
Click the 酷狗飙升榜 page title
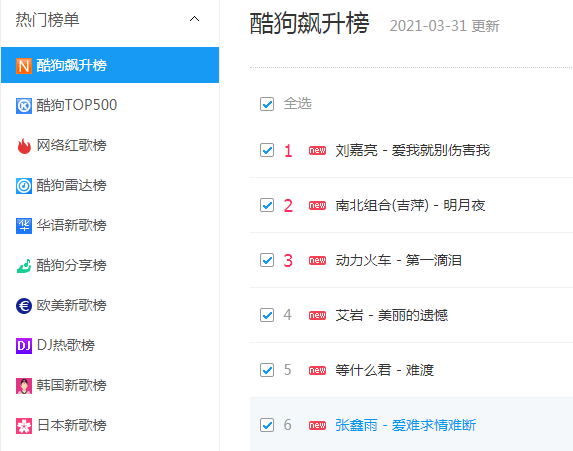pyautogui.click(x=309, y=24)
